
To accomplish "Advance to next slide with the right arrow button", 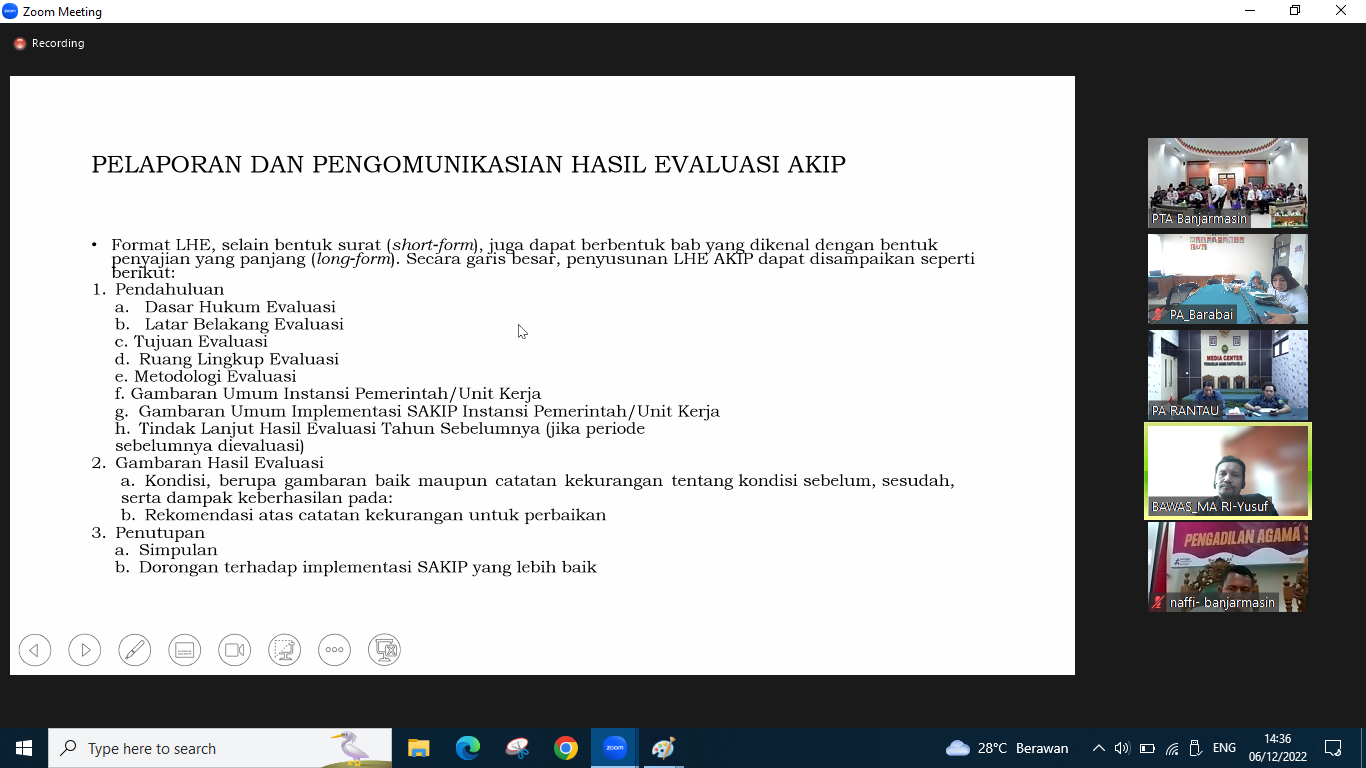I will point(85,650).
